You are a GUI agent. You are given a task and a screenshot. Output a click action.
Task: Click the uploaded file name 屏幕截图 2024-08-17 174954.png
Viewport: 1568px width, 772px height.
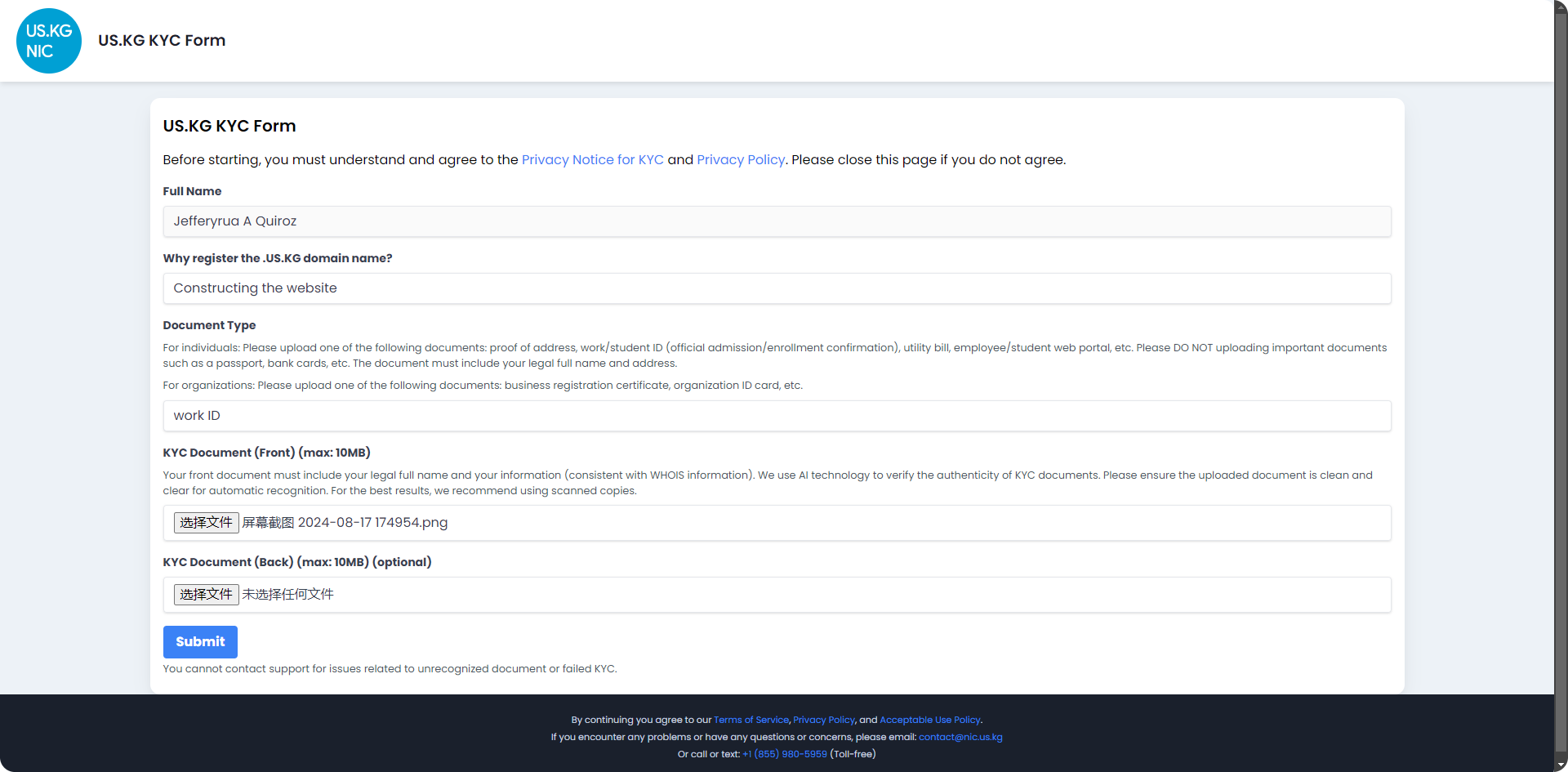[x=345, y=523]
